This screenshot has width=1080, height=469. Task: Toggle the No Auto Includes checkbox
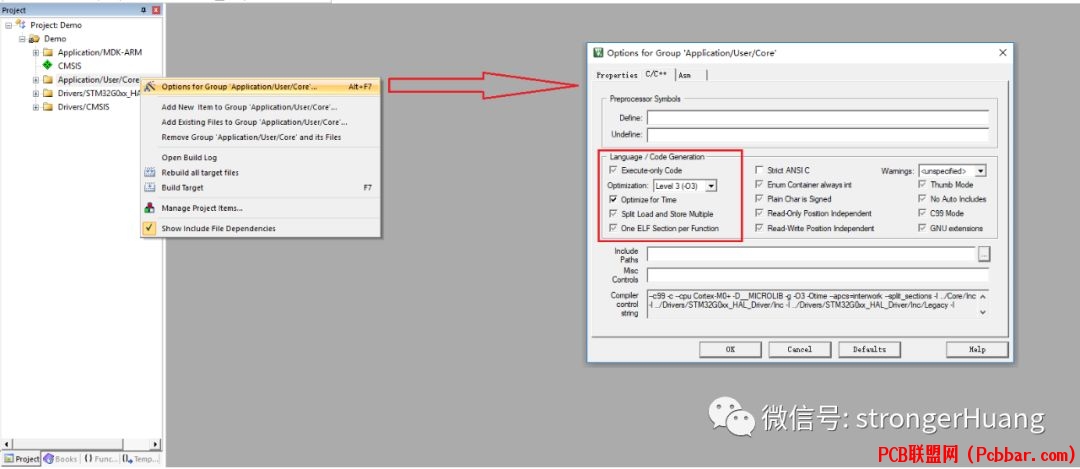coord(922,199)
